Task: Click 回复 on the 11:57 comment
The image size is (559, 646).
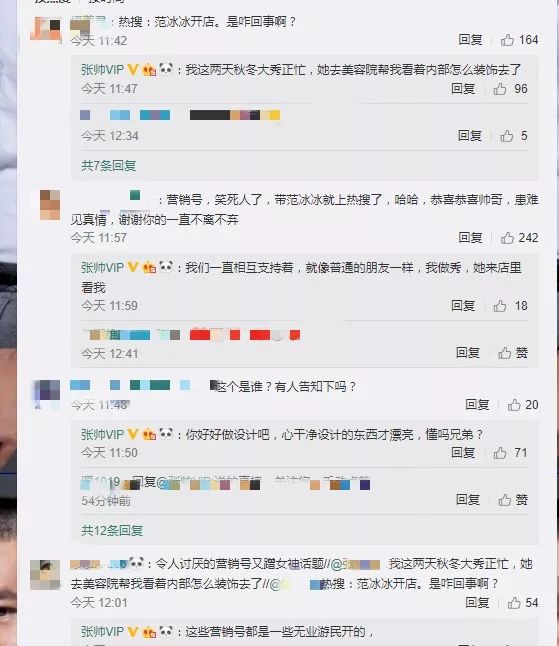Action: pyautogui.click(x=470, y=238)
